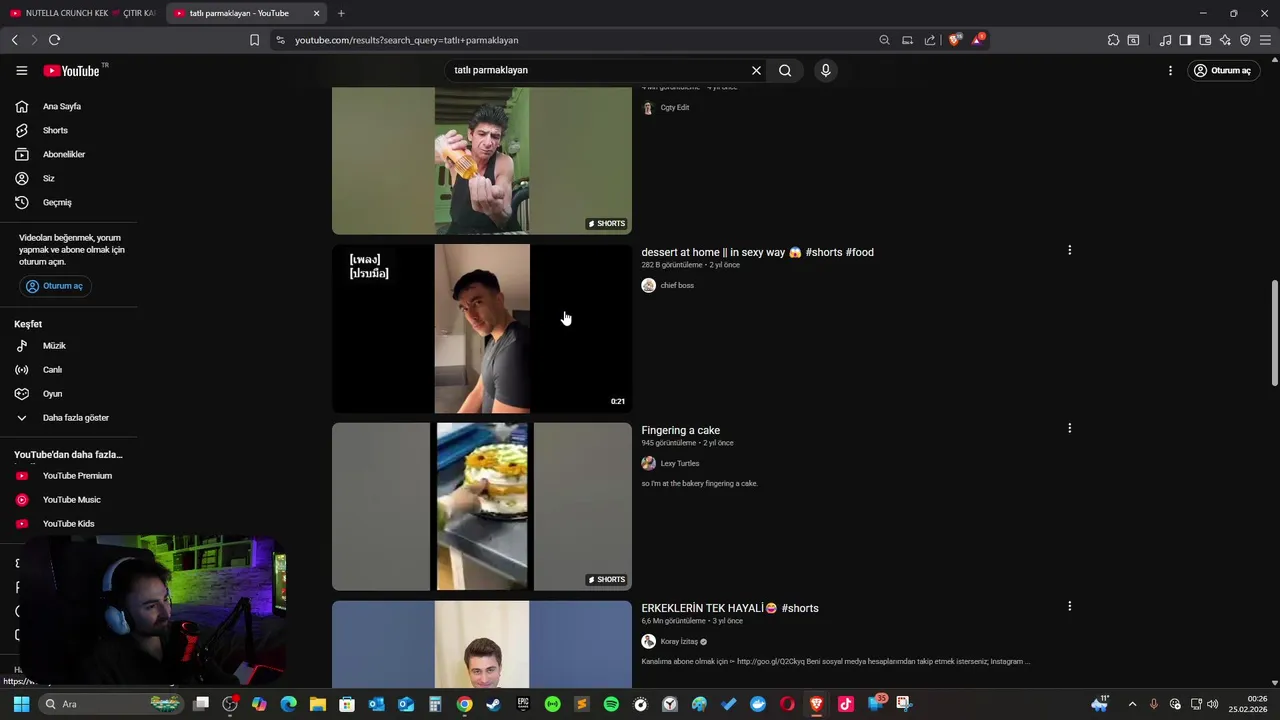Open the chief boss channel
Screen dimensions: 1280x720
677,285
